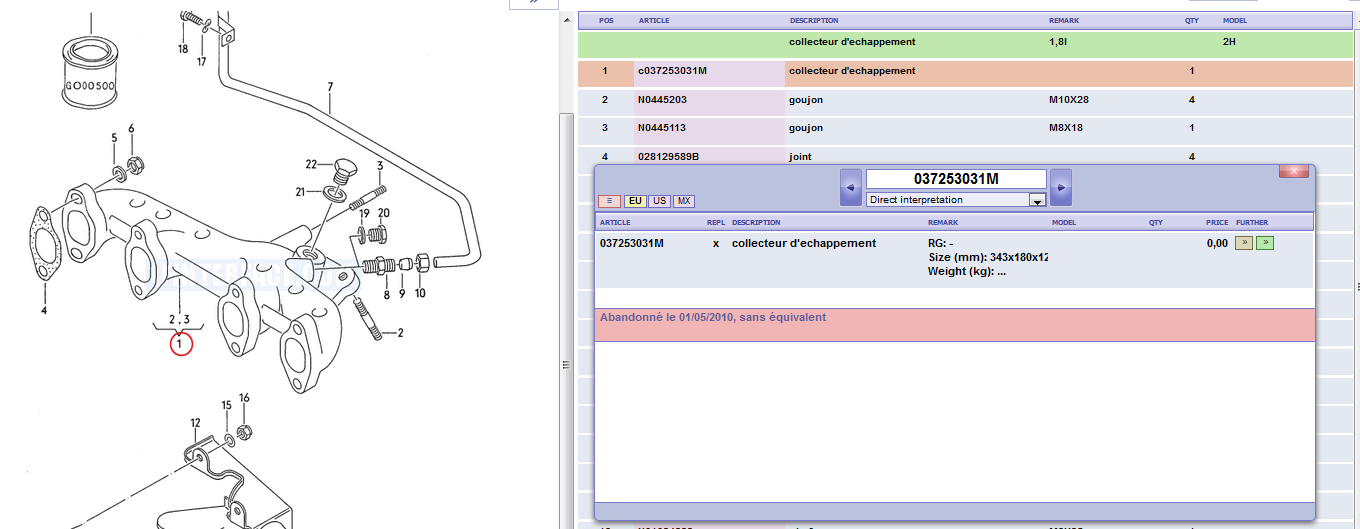Click the green collecteur d'echappement header row
The image size is (1360, 529).
tap(852, 43)
